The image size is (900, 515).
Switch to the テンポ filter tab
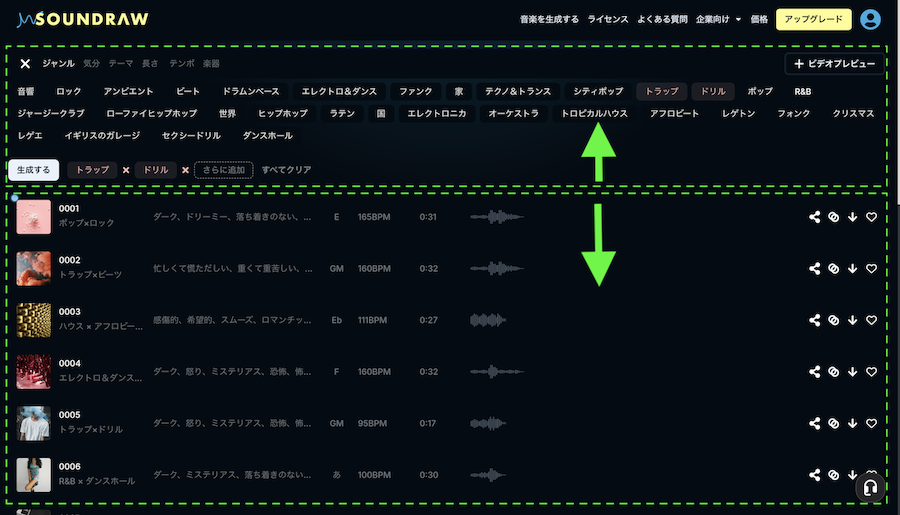click(x=181, y=64)
